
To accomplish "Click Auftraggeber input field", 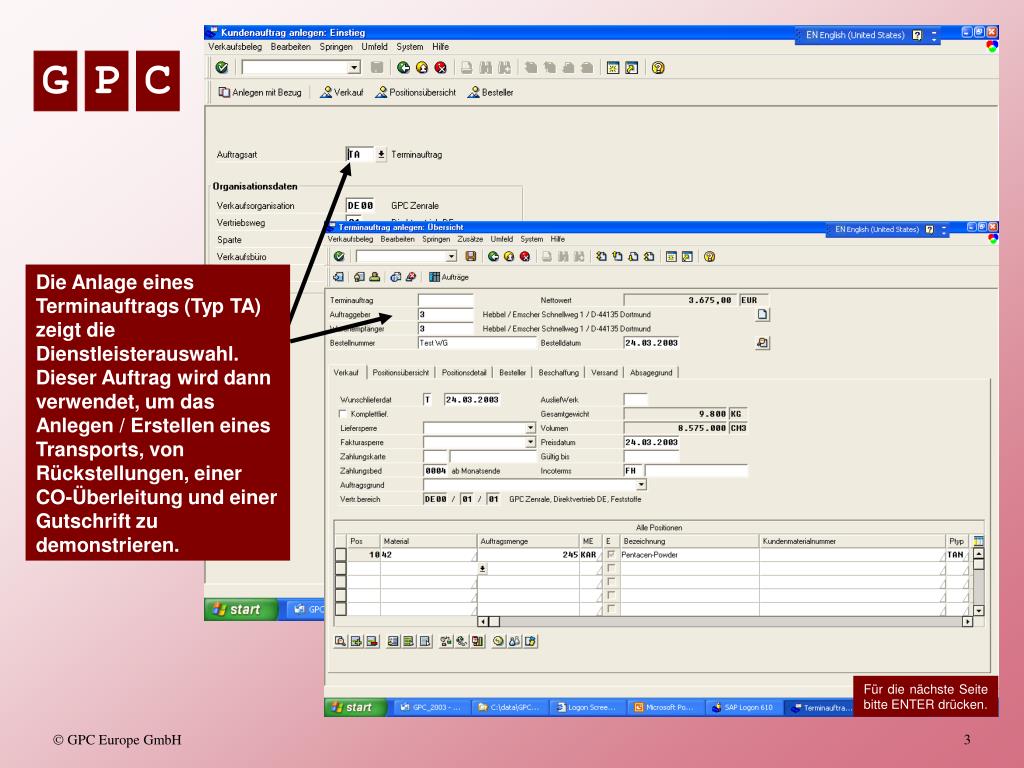I will tap(445, 314).
